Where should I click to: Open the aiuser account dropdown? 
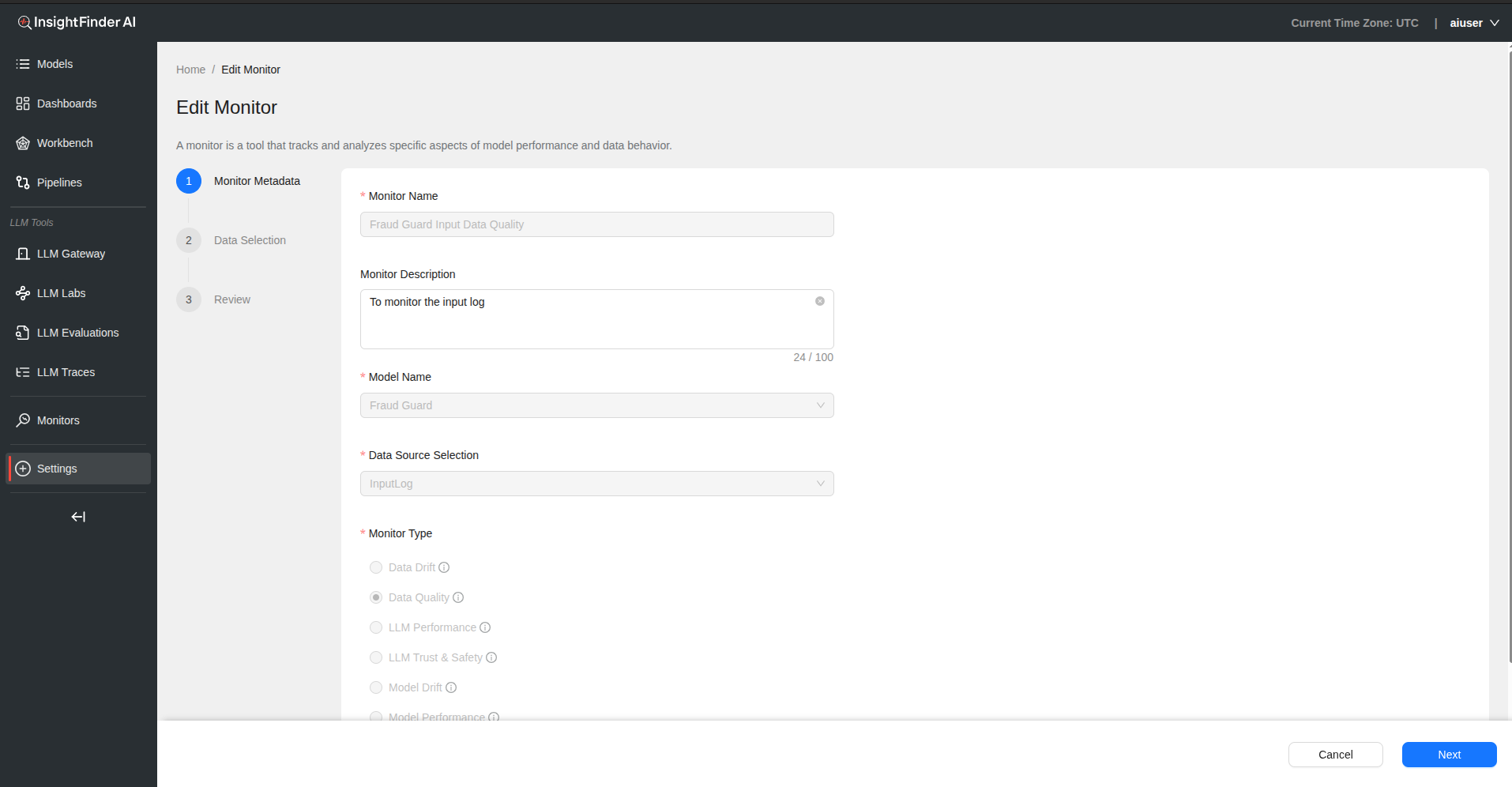tap(1473, 23)
